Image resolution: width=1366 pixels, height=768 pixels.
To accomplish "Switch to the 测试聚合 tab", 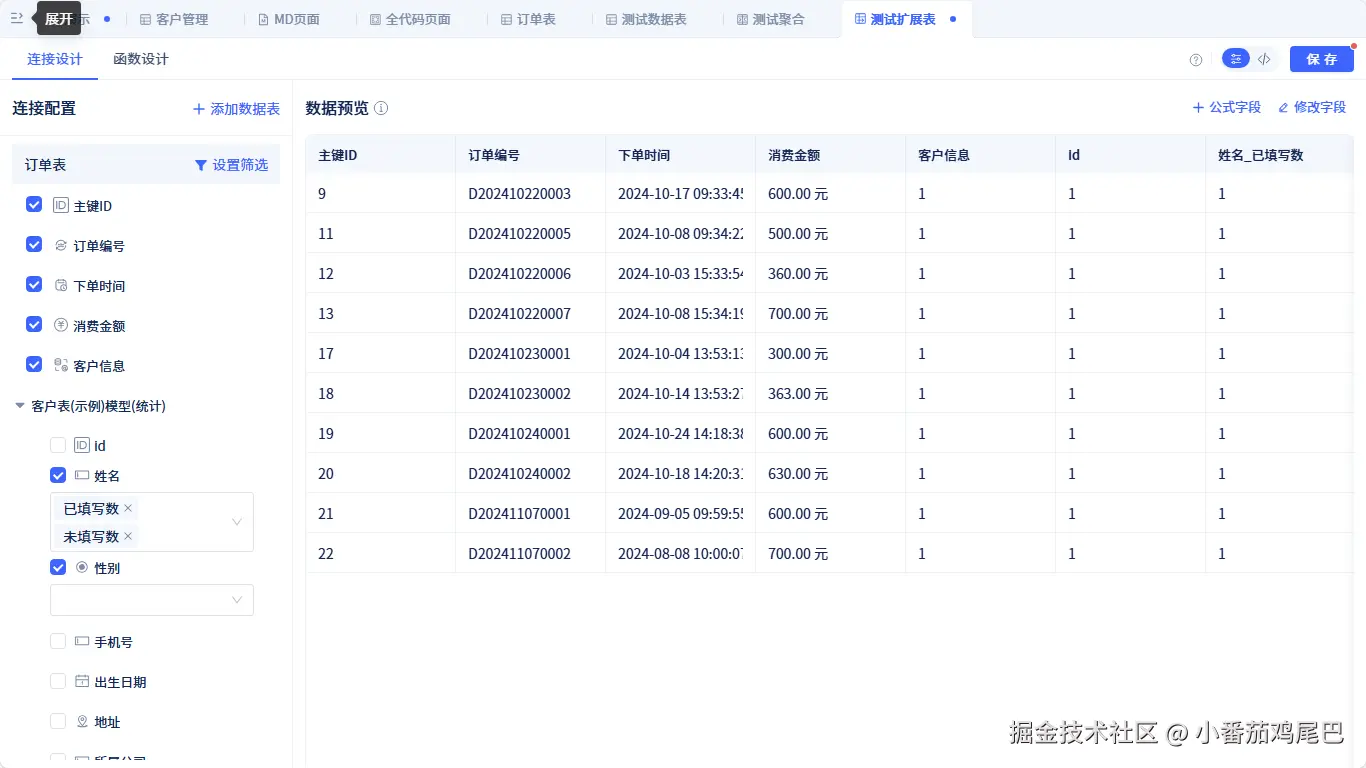I will pyautogui.click(x=770, y=19).
